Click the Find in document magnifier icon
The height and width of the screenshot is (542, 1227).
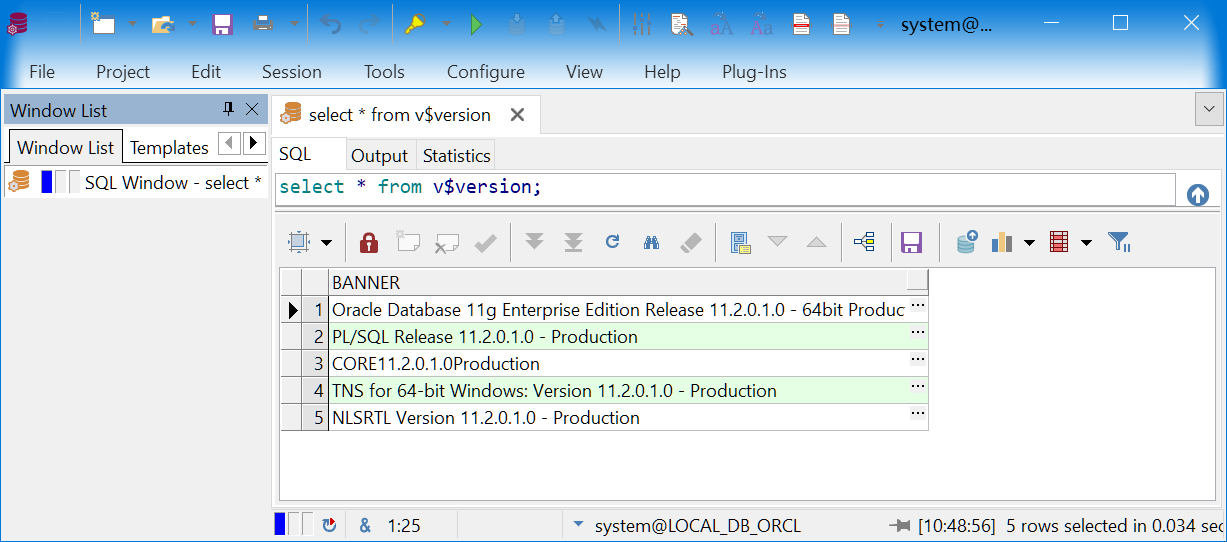(682, 24)
